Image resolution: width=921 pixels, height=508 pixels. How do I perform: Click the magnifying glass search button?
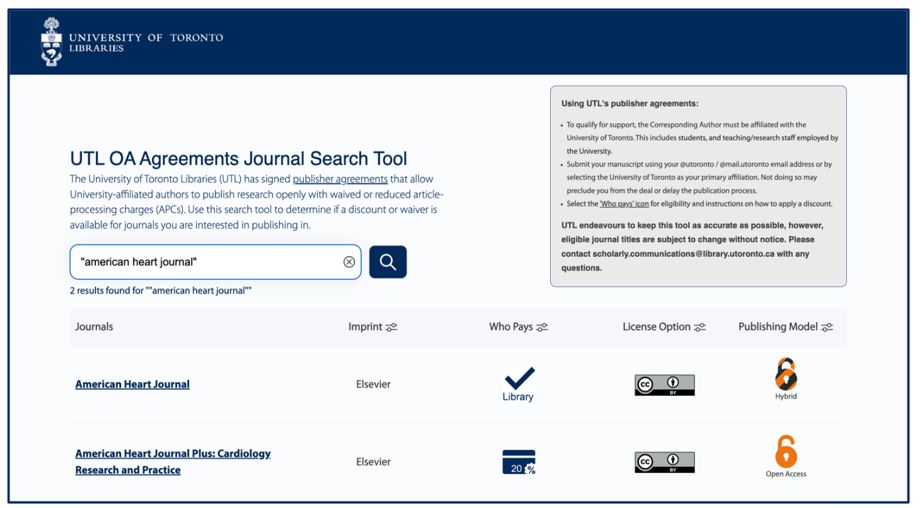coord(388,262)
